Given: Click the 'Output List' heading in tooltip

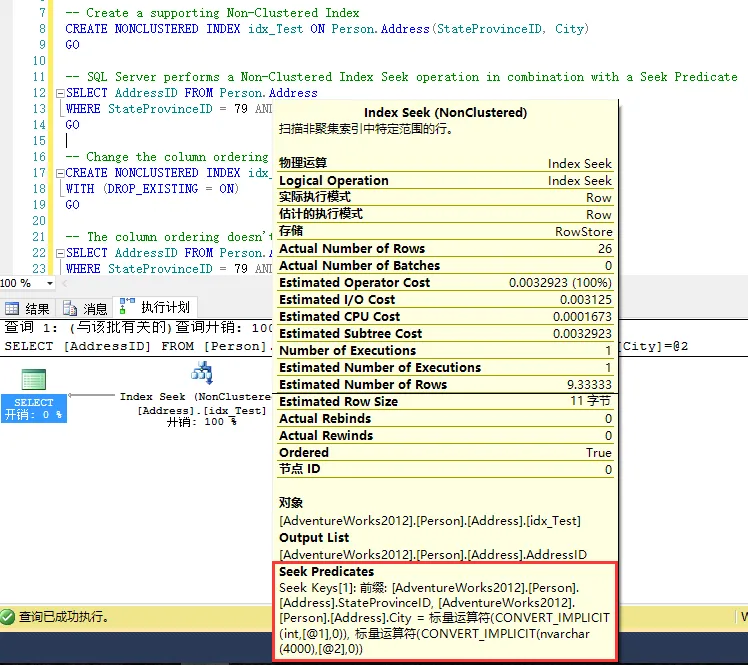Looking at the screenshot, I should coord(314,538).
